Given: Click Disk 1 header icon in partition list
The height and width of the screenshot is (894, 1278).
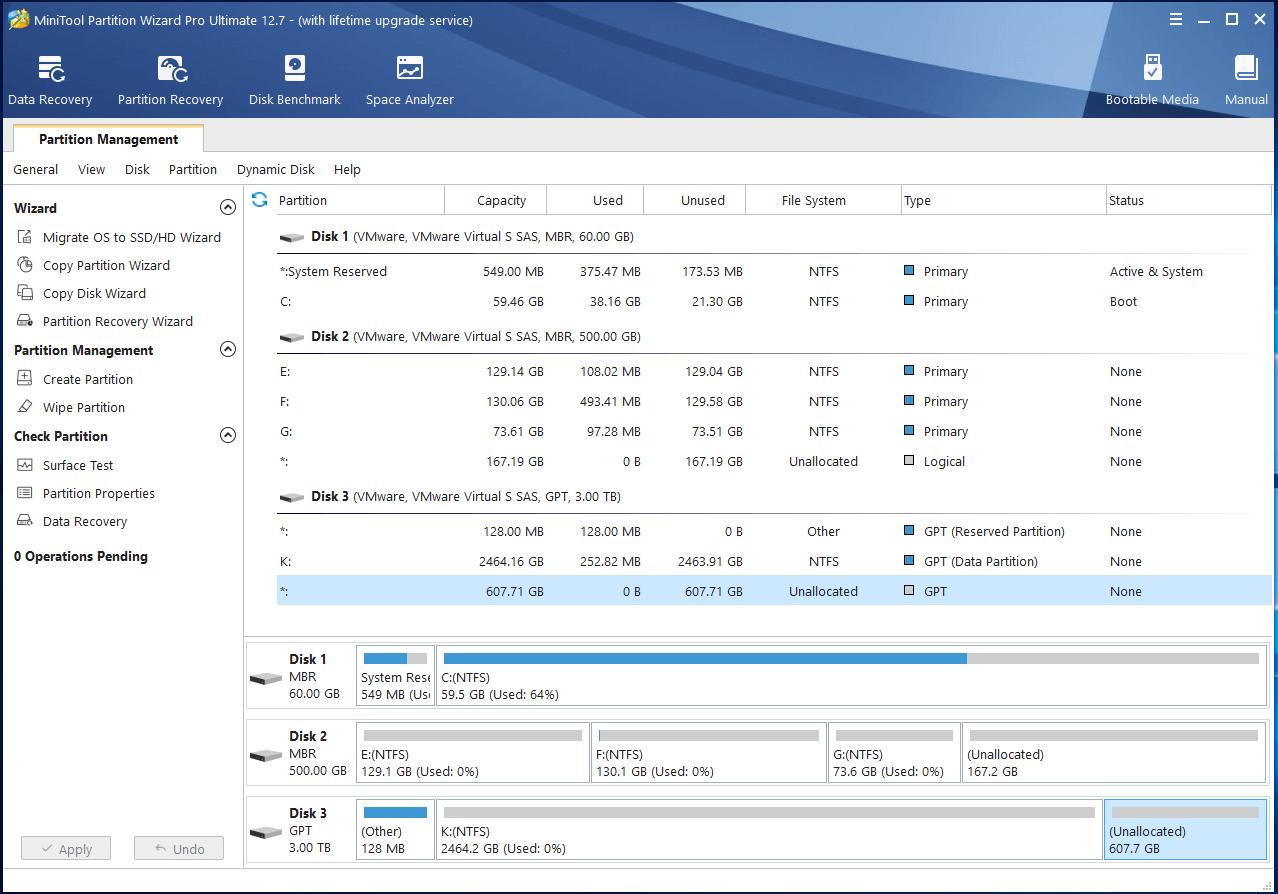Looking at the screenshot, I should (x=292, y=238).
